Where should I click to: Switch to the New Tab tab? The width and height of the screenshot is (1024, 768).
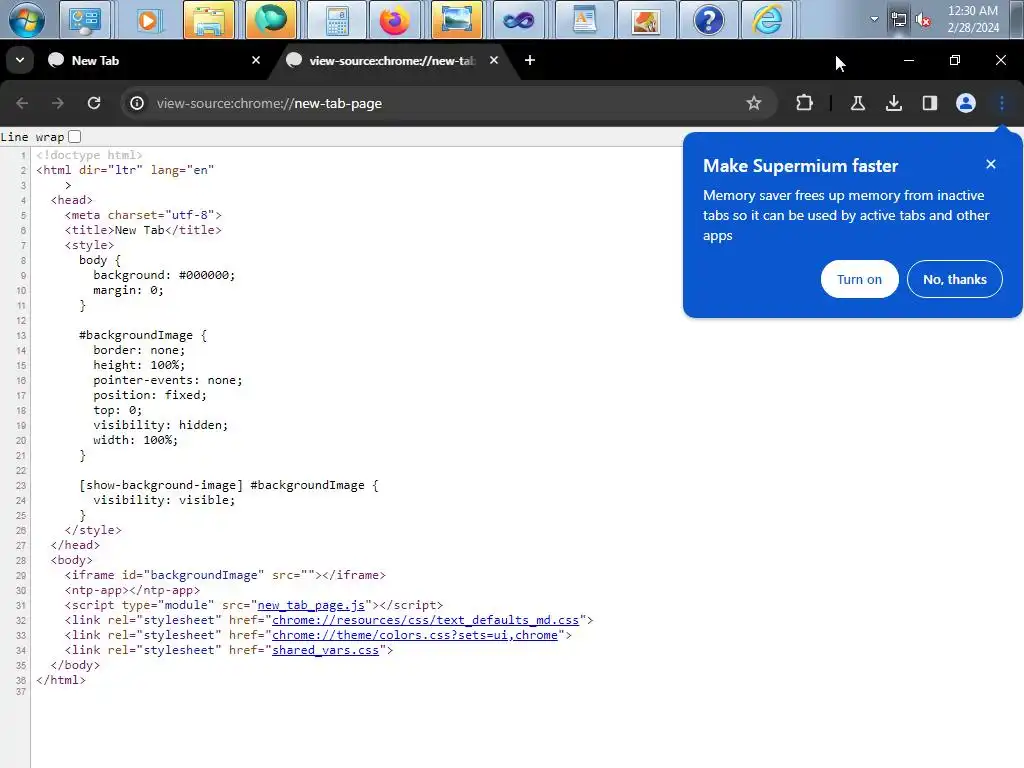149,60
